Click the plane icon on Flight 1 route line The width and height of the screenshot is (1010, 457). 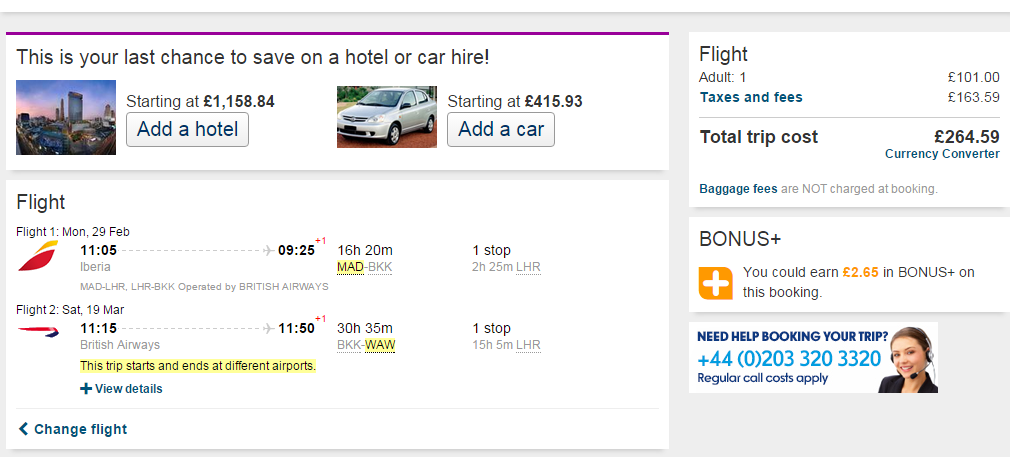pos(269,251)
